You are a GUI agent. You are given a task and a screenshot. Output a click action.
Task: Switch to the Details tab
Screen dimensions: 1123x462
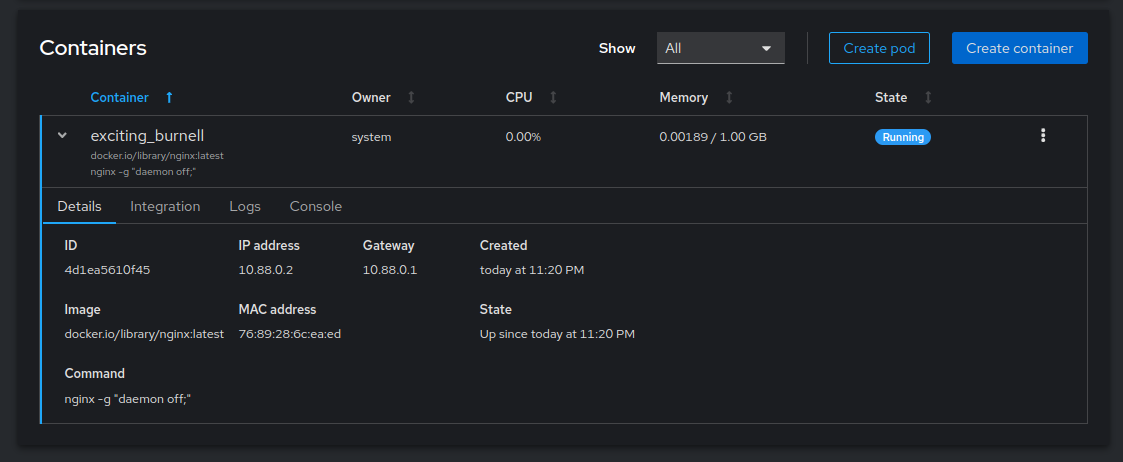coord(79,206)
